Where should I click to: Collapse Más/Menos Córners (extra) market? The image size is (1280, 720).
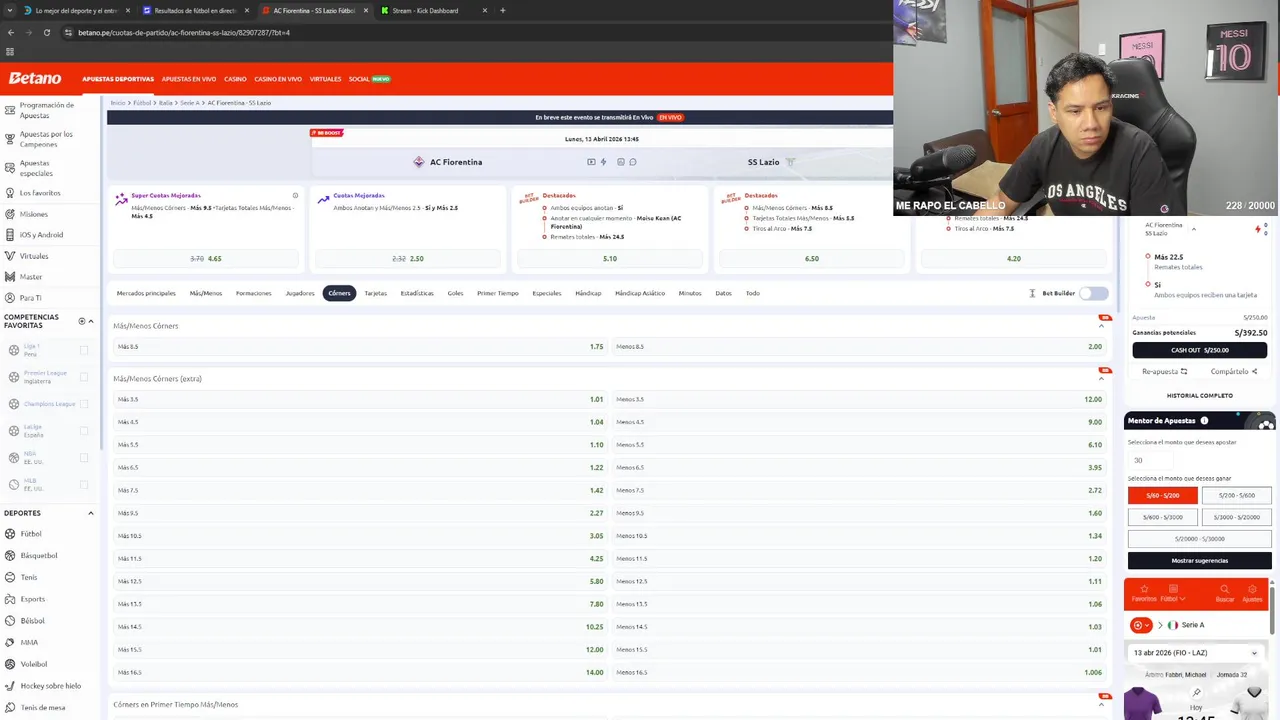coord(1102,379)
